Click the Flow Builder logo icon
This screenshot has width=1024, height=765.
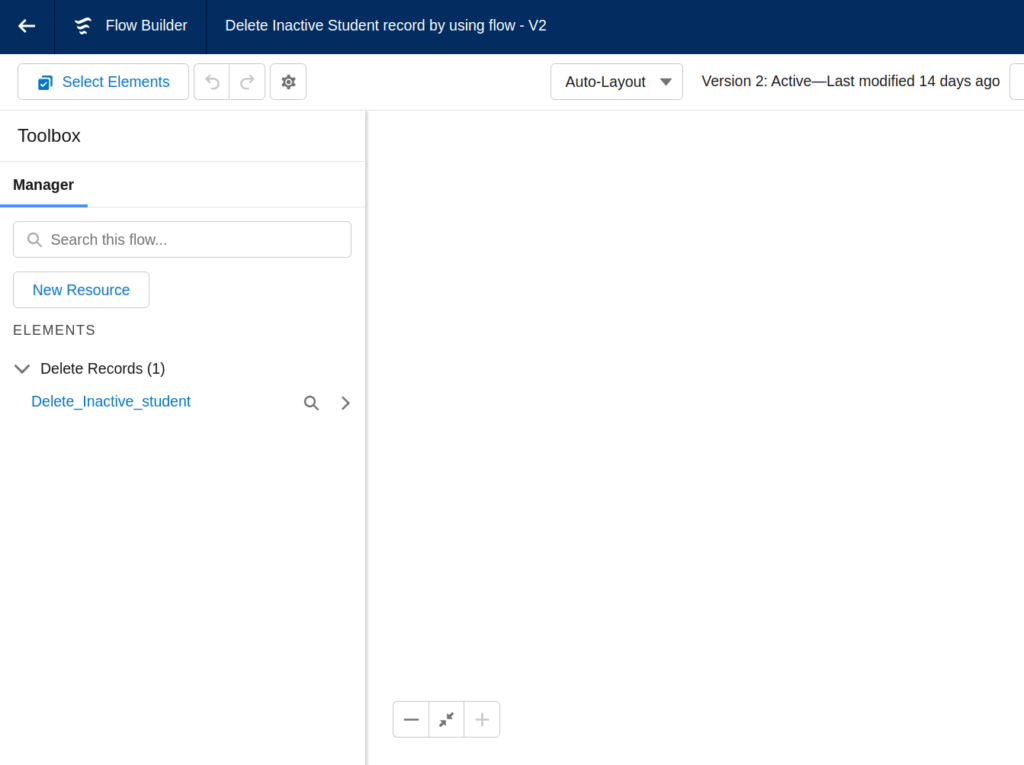point(84,26)
